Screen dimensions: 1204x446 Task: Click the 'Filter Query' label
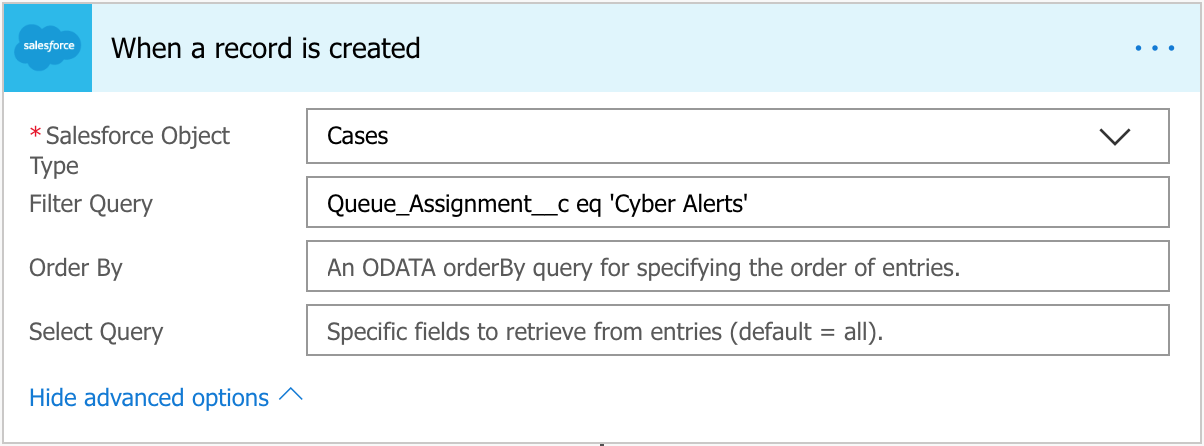pos(91,204)
